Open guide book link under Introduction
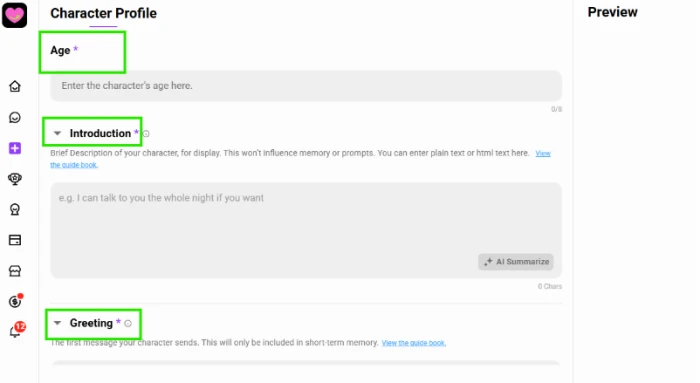 pos(543,154)
